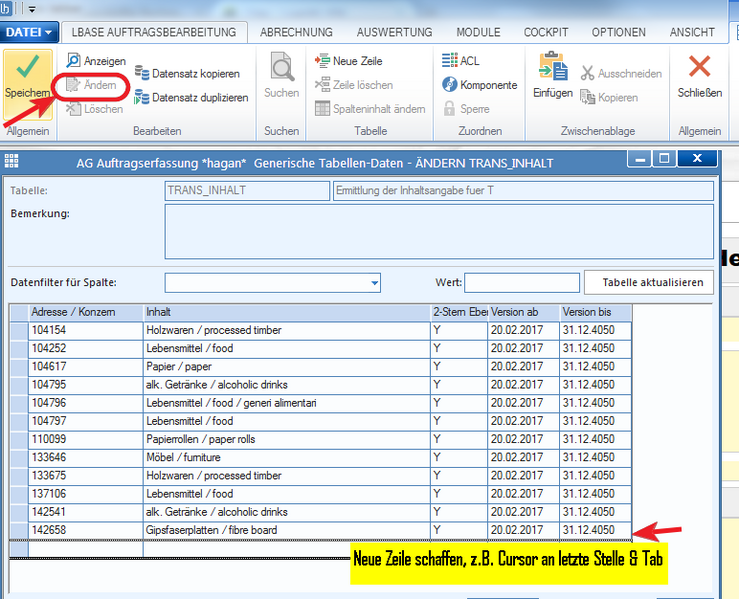The image size is (739, 599).
Task: Click the empty Adresse cell in new row
Action: click(x=86, y=549)
